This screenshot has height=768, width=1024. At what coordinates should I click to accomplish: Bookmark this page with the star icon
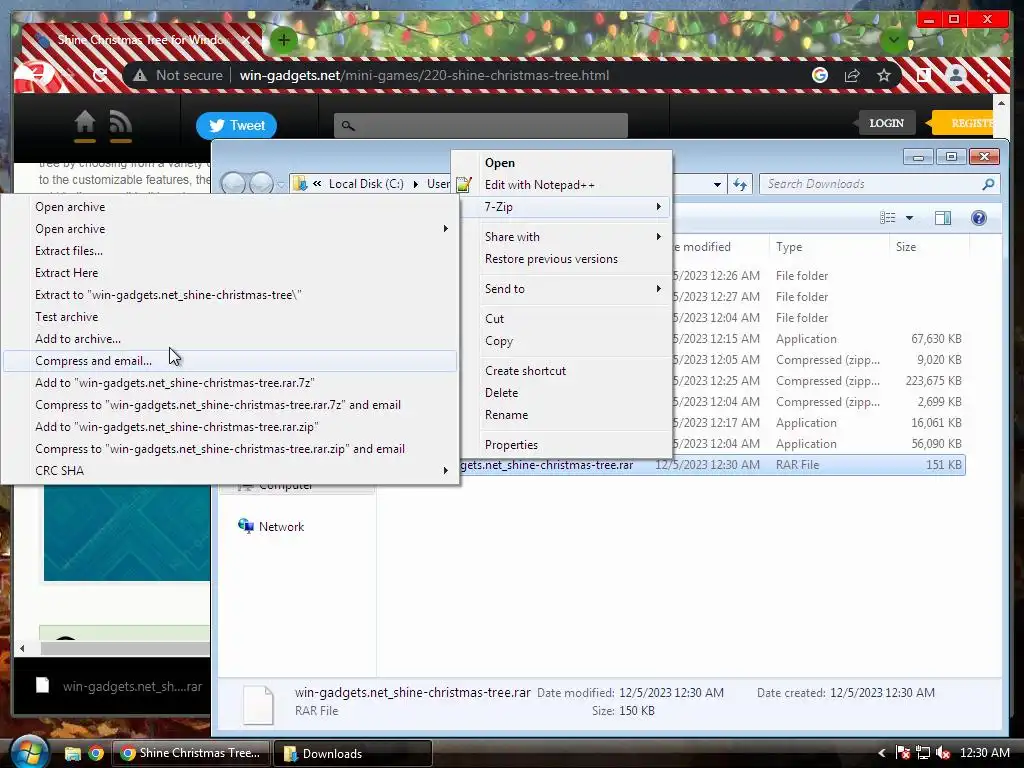[884, 75]
